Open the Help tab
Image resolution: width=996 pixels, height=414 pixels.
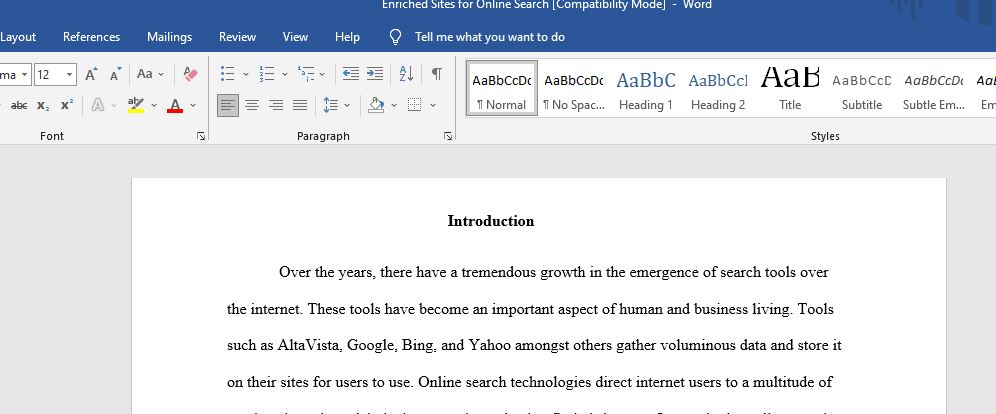coord(347,37)
